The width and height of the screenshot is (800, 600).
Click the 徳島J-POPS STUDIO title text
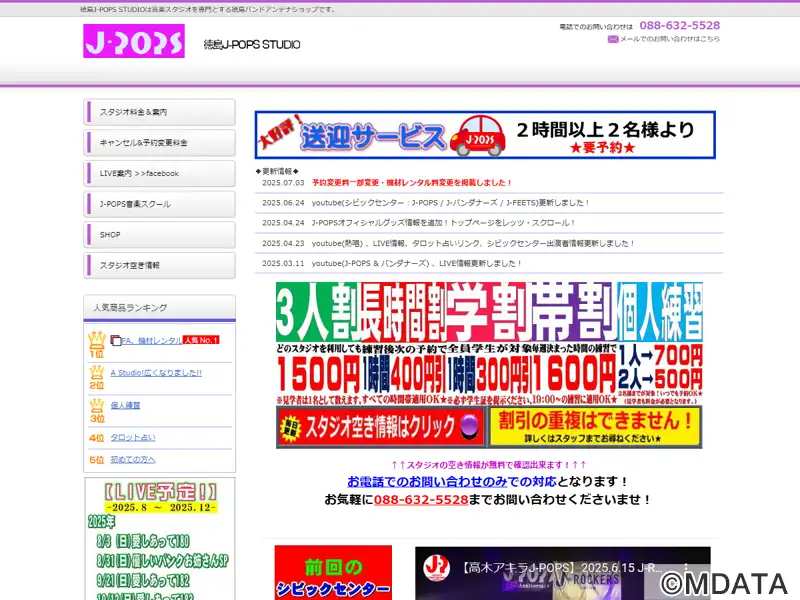[x=252, y=45]
